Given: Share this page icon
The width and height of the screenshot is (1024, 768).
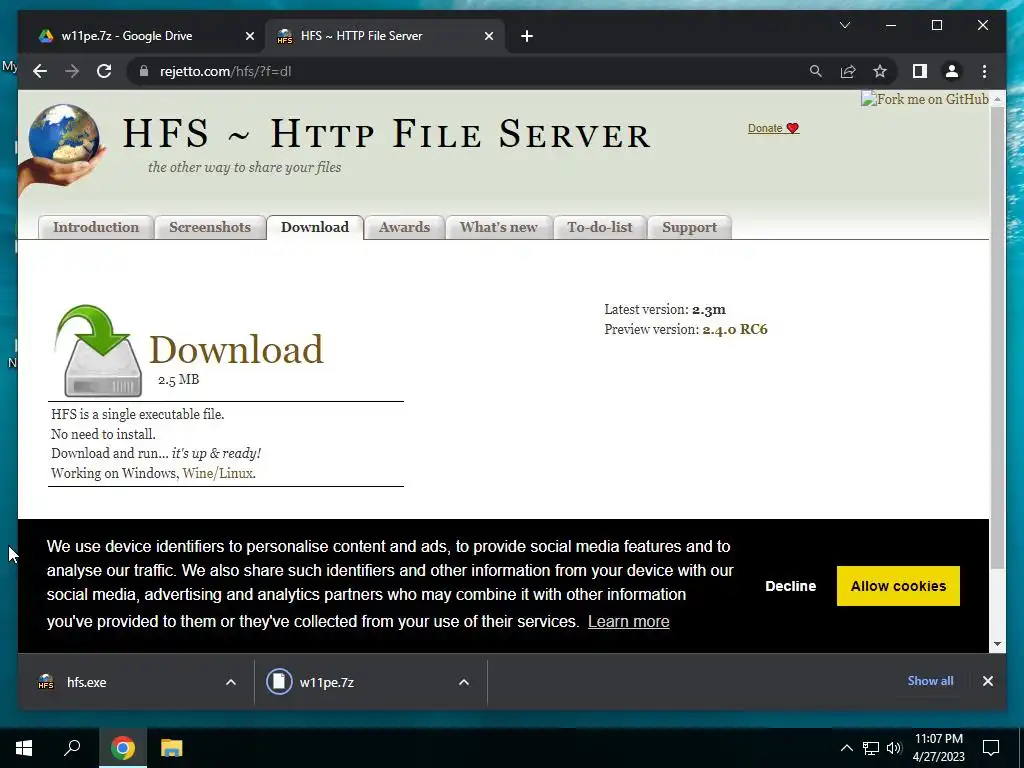Looking at the screenshot, I should tap(848, 71).
